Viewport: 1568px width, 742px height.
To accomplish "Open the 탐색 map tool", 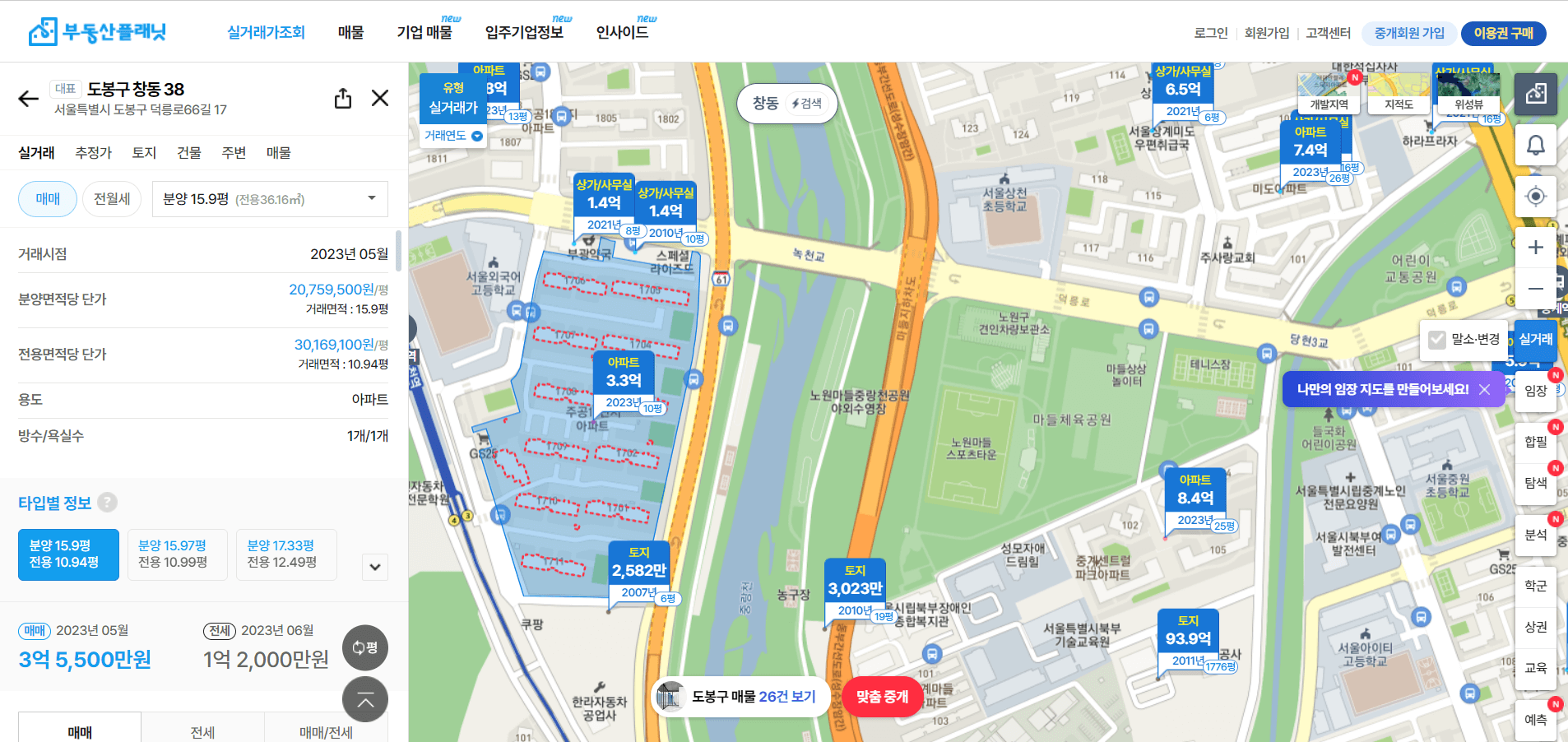I will point(1536,484).
